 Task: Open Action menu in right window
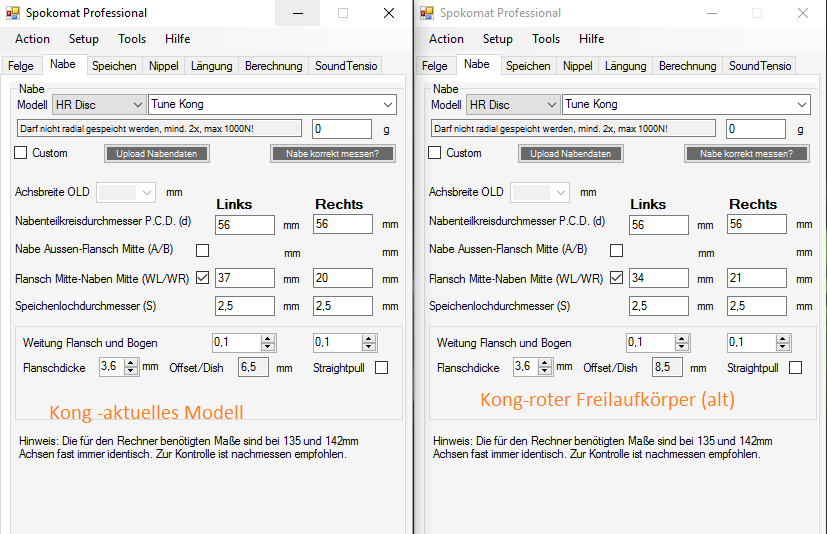click(x=446, y=39)
